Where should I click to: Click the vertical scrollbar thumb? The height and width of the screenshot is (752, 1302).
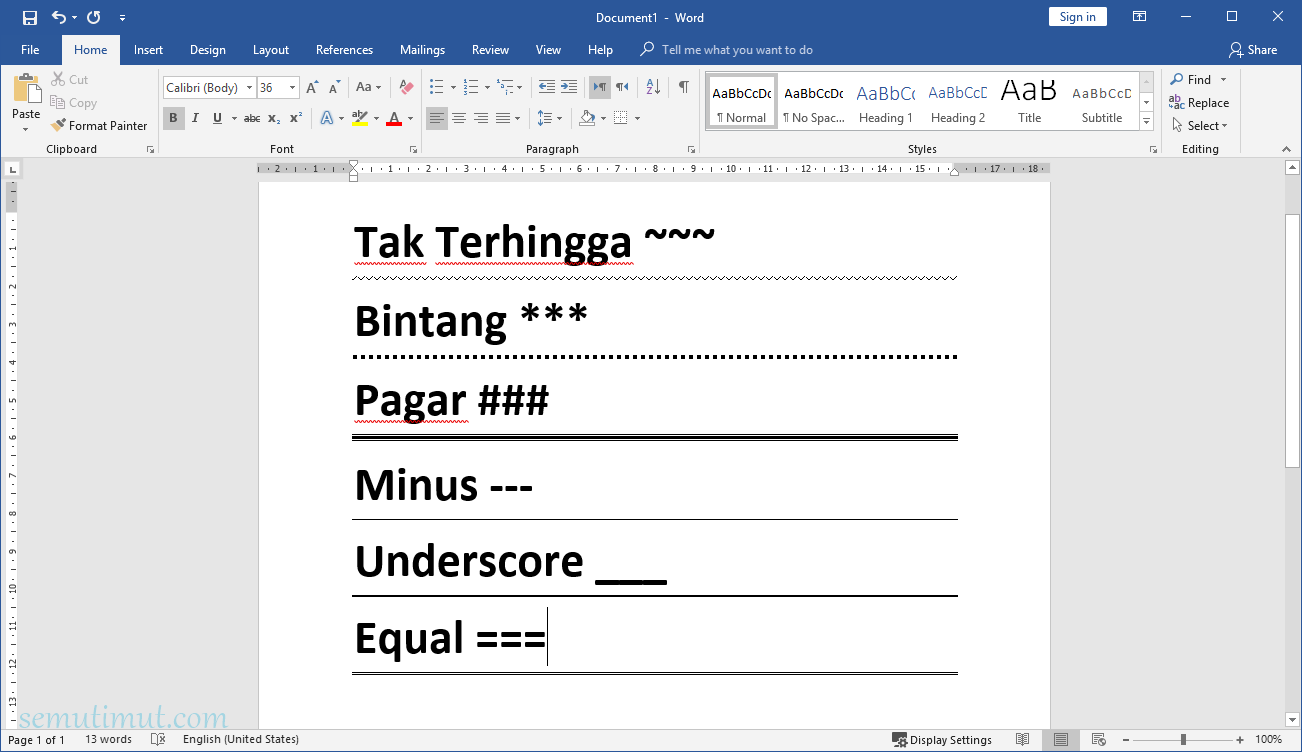click(1292, 340)
